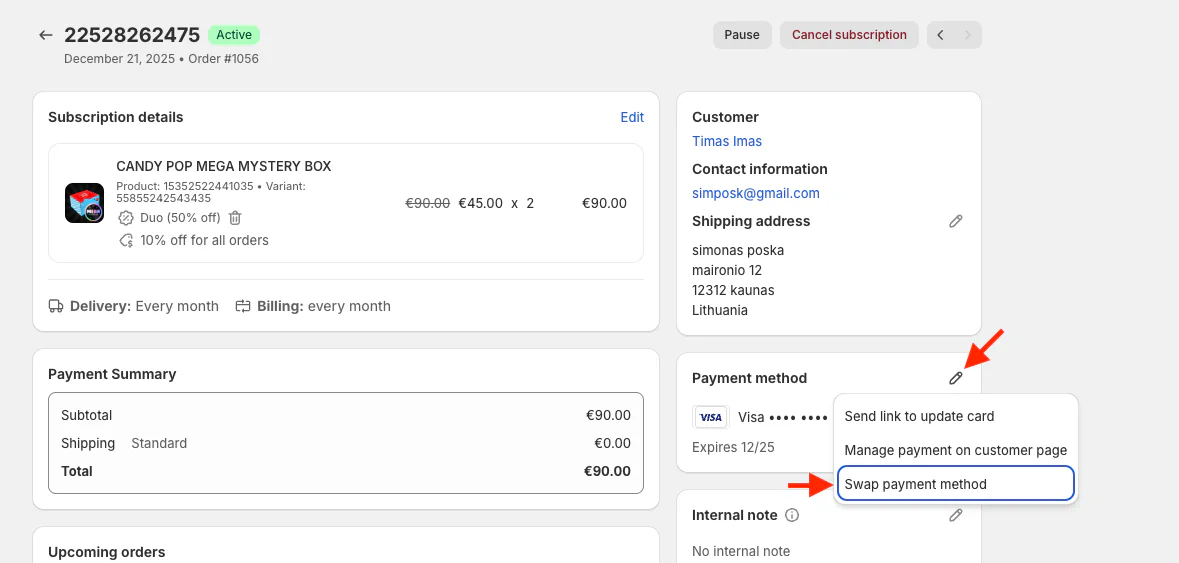Click CANDY POP MEGA MYSTERY BOX title

[223, 166]
